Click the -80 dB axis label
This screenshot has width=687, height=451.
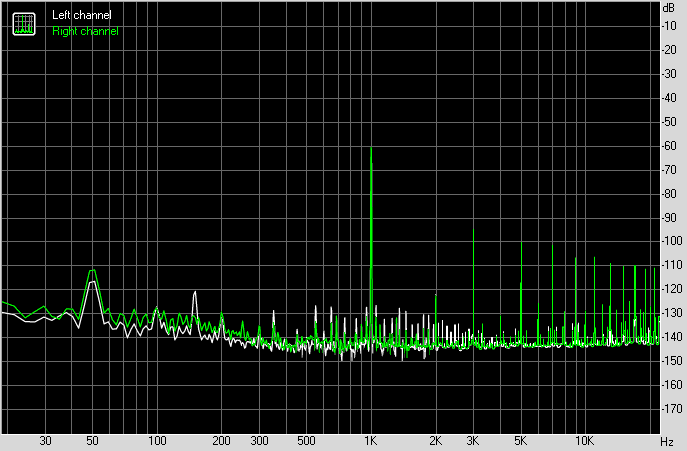pyautogui.click(x=669, y=193)
